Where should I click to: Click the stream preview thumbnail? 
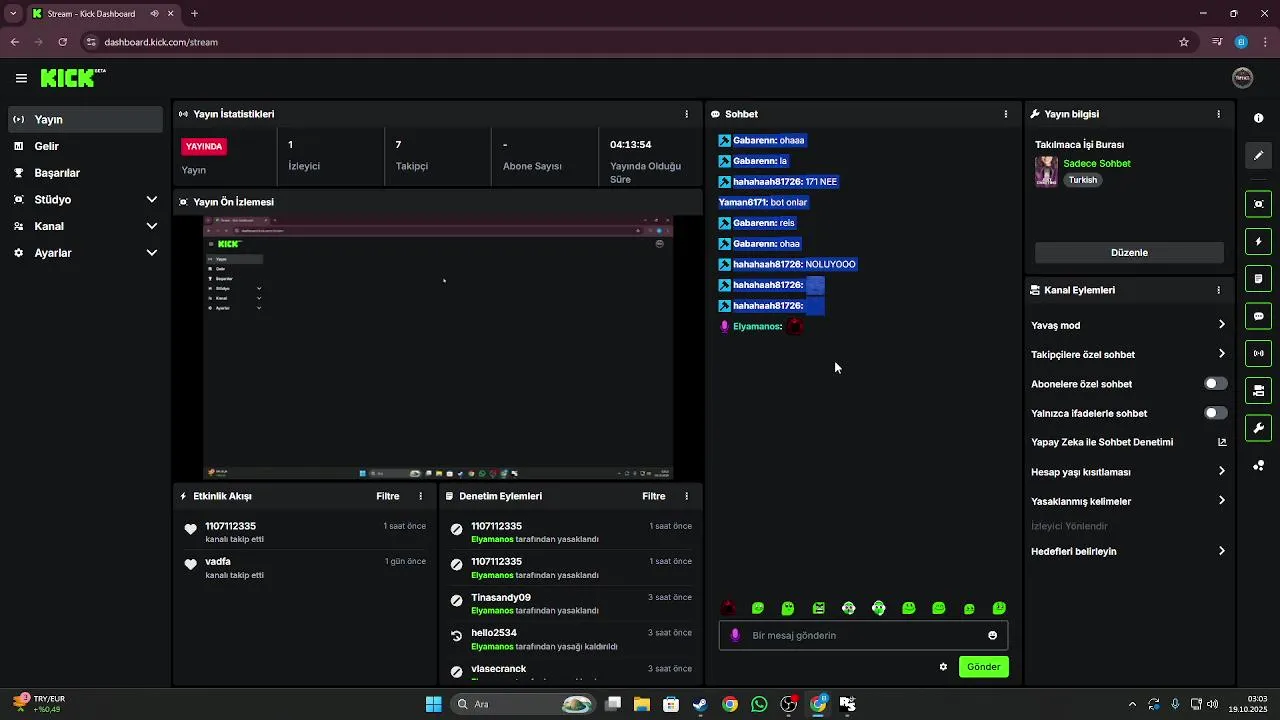pos(438,347)
